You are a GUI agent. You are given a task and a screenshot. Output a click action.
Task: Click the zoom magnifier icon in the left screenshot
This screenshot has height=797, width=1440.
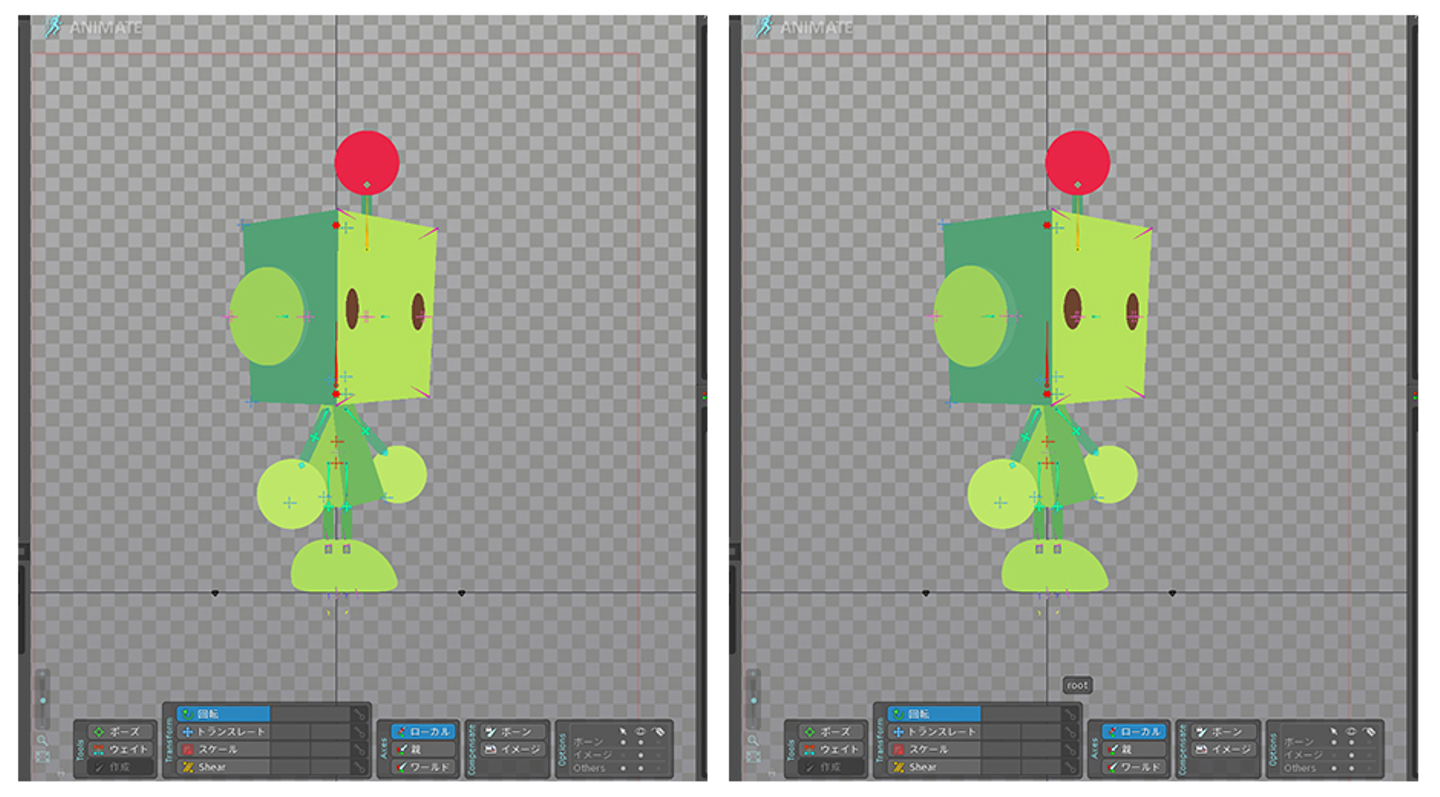(42, 741)
